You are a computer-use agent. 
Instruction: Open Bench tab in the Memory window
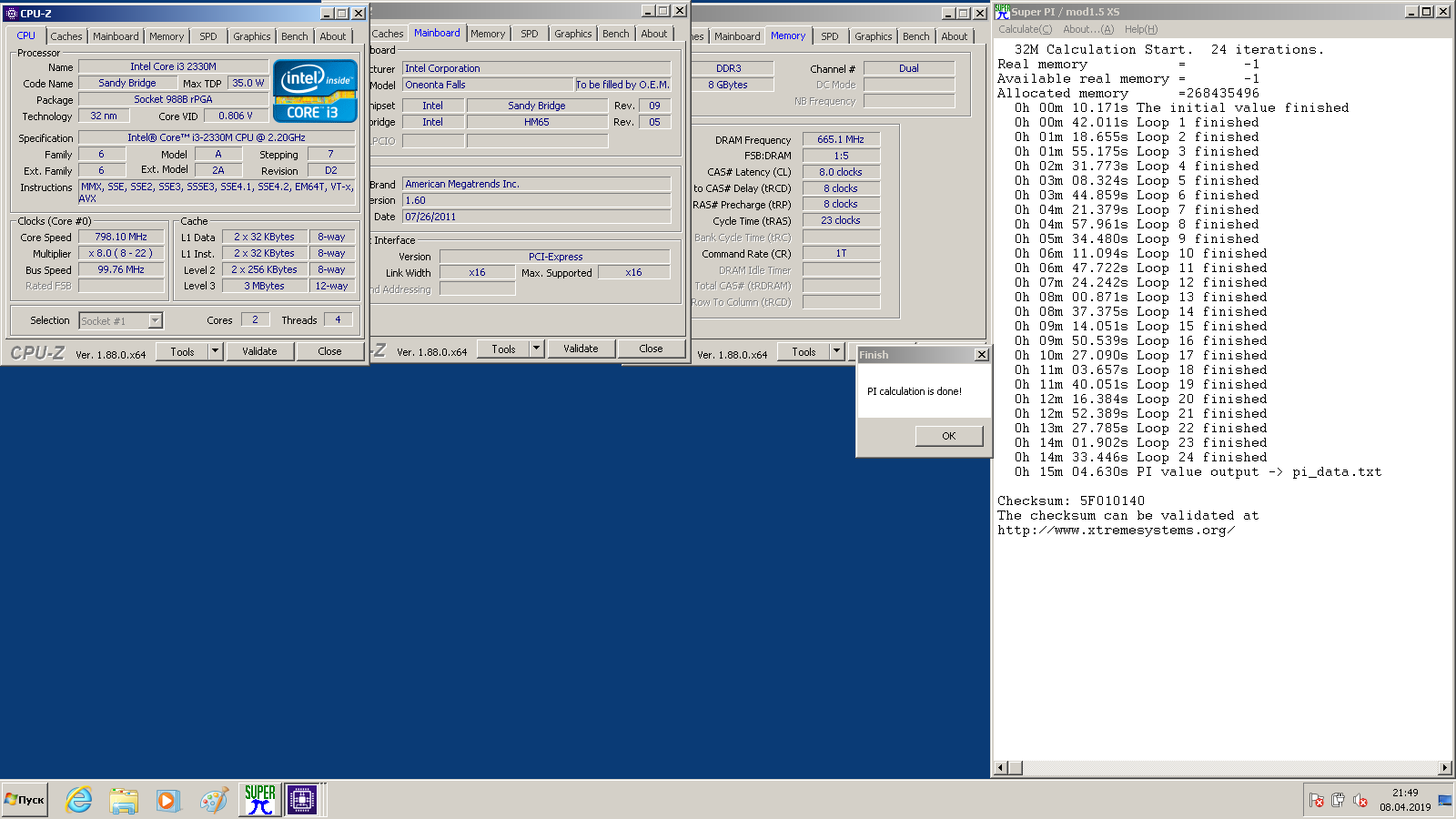(915, 36)
